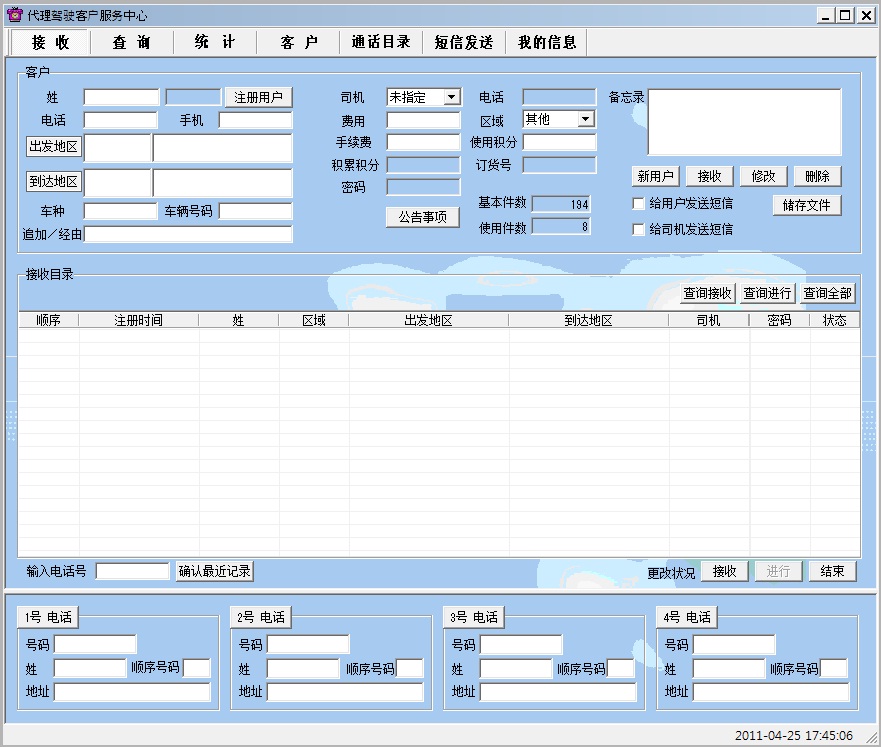Open 公告事项 notices
Screen dimensions: 881x747
[423, 217]
